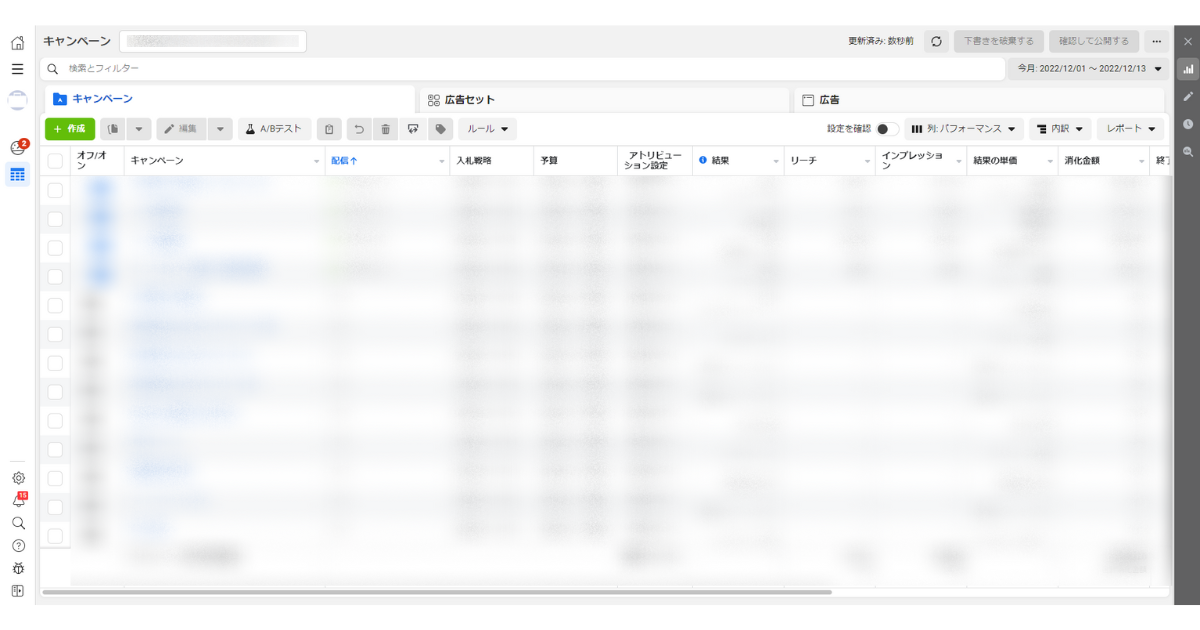Viewport: 1200px width, 630px height.
Task: Open notifications bell with 15 badge
Action: tap(18, 500)
